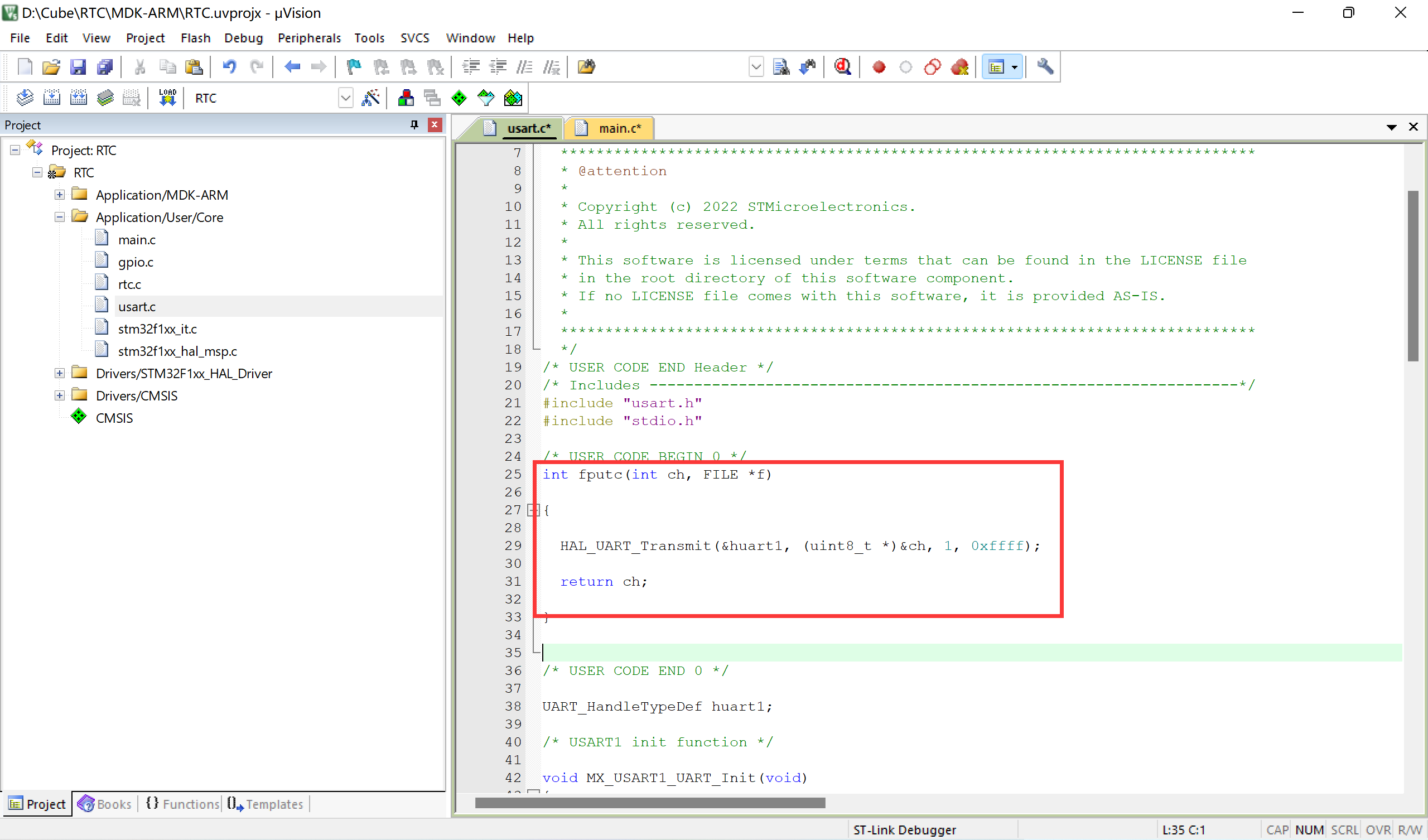Open the Flash menu

[x=195, y=38]
